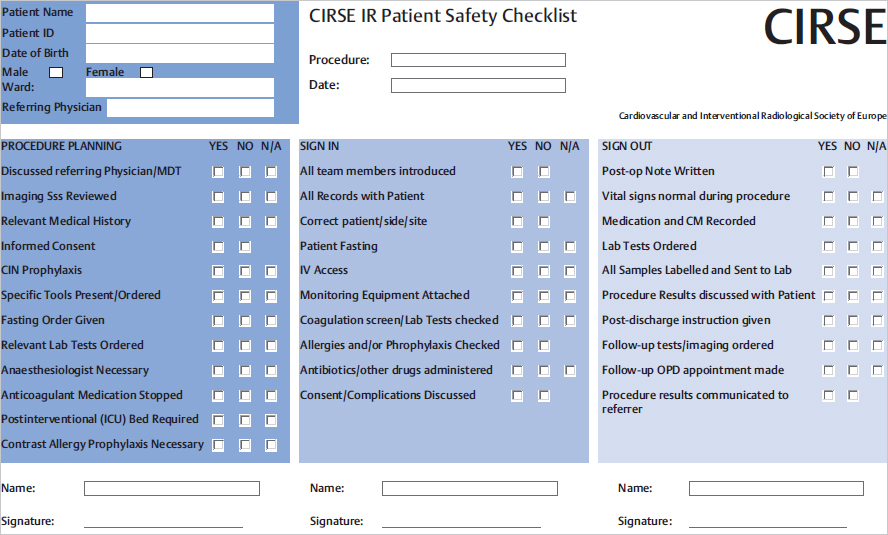The height and width of the screenshot is (535, 888).
Task: Check the Female checkbox
Action: click(x=146, y=72)
